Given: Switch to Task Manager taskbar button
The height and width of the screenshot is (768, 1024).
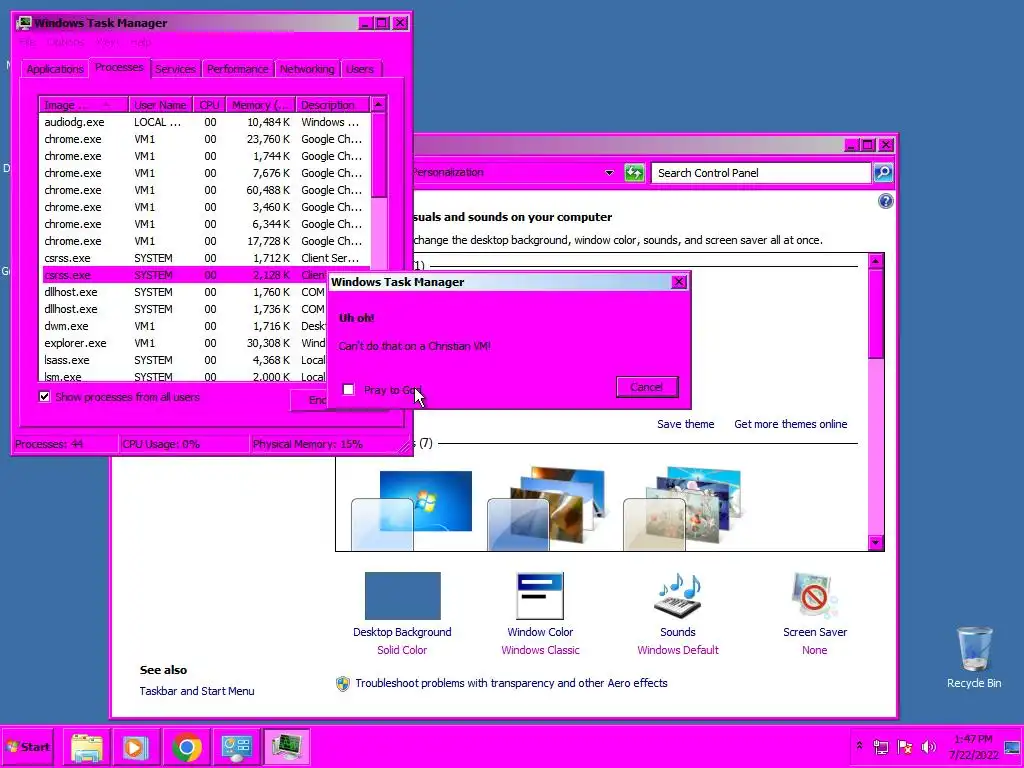Looking at the screenshot, I should click(286, 747).
